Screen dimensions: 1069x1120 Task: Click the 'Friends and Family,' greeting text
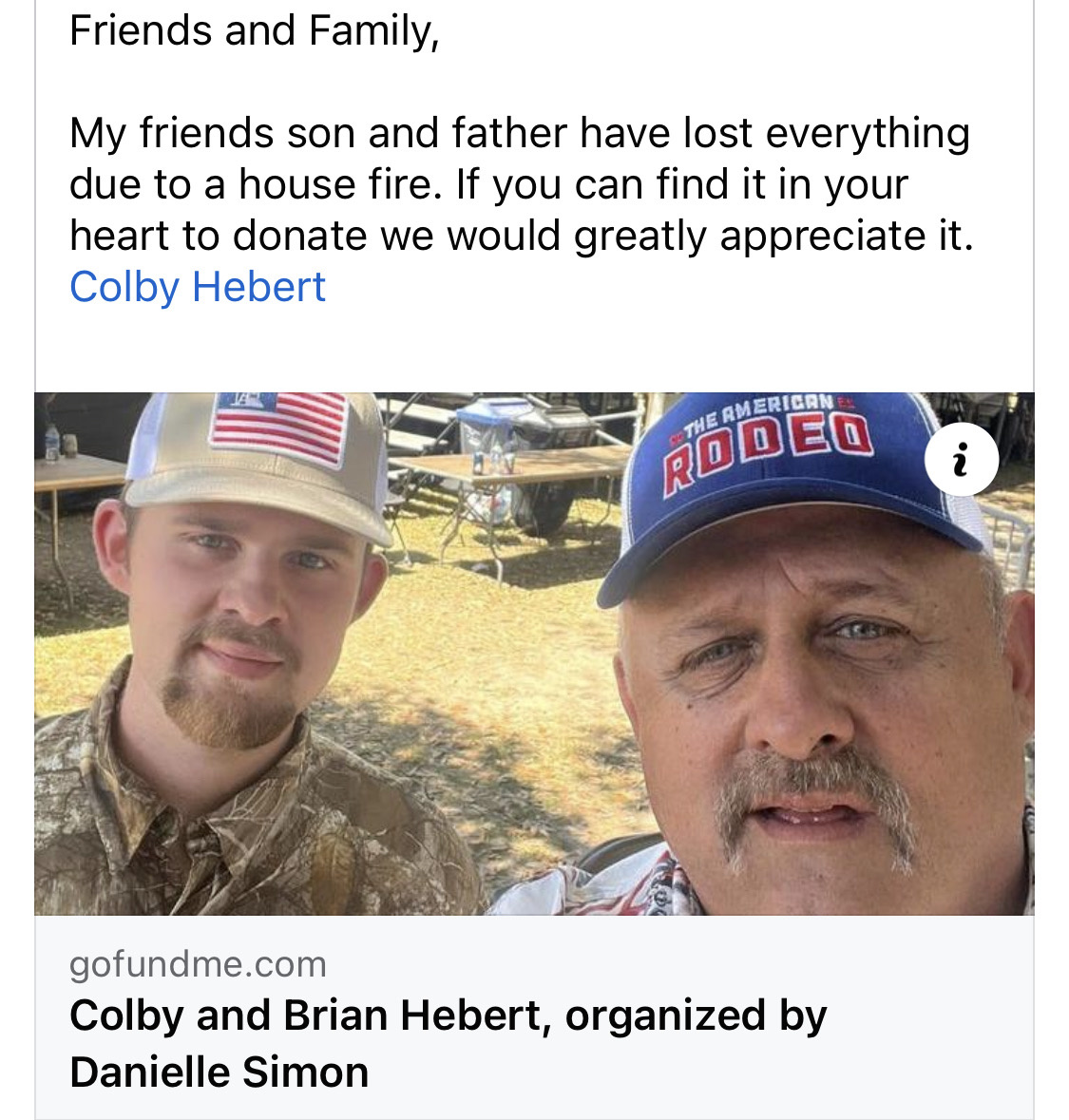[254, 30]
